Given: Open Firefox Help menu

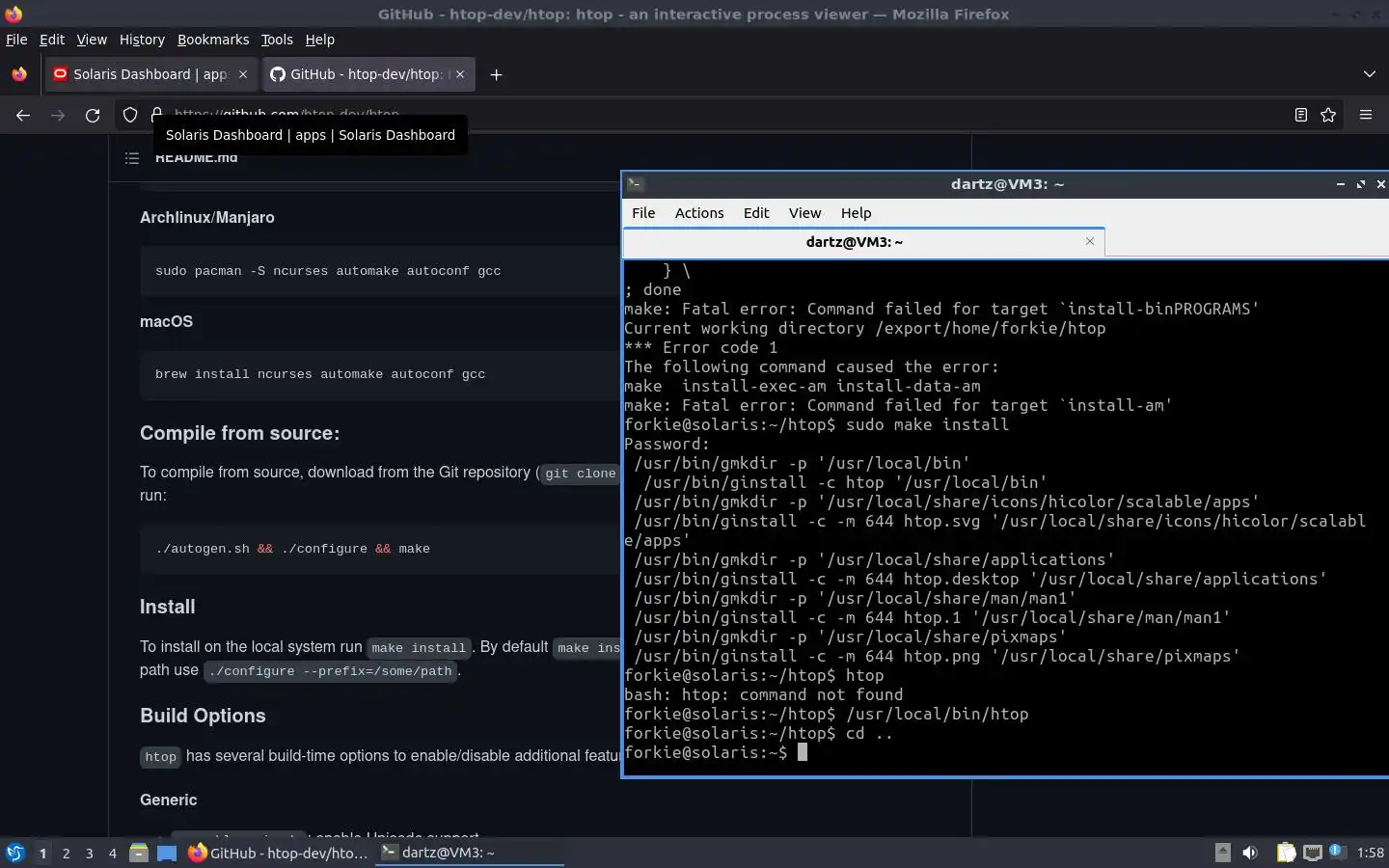Looking at the screenshot, I should 320,40.
